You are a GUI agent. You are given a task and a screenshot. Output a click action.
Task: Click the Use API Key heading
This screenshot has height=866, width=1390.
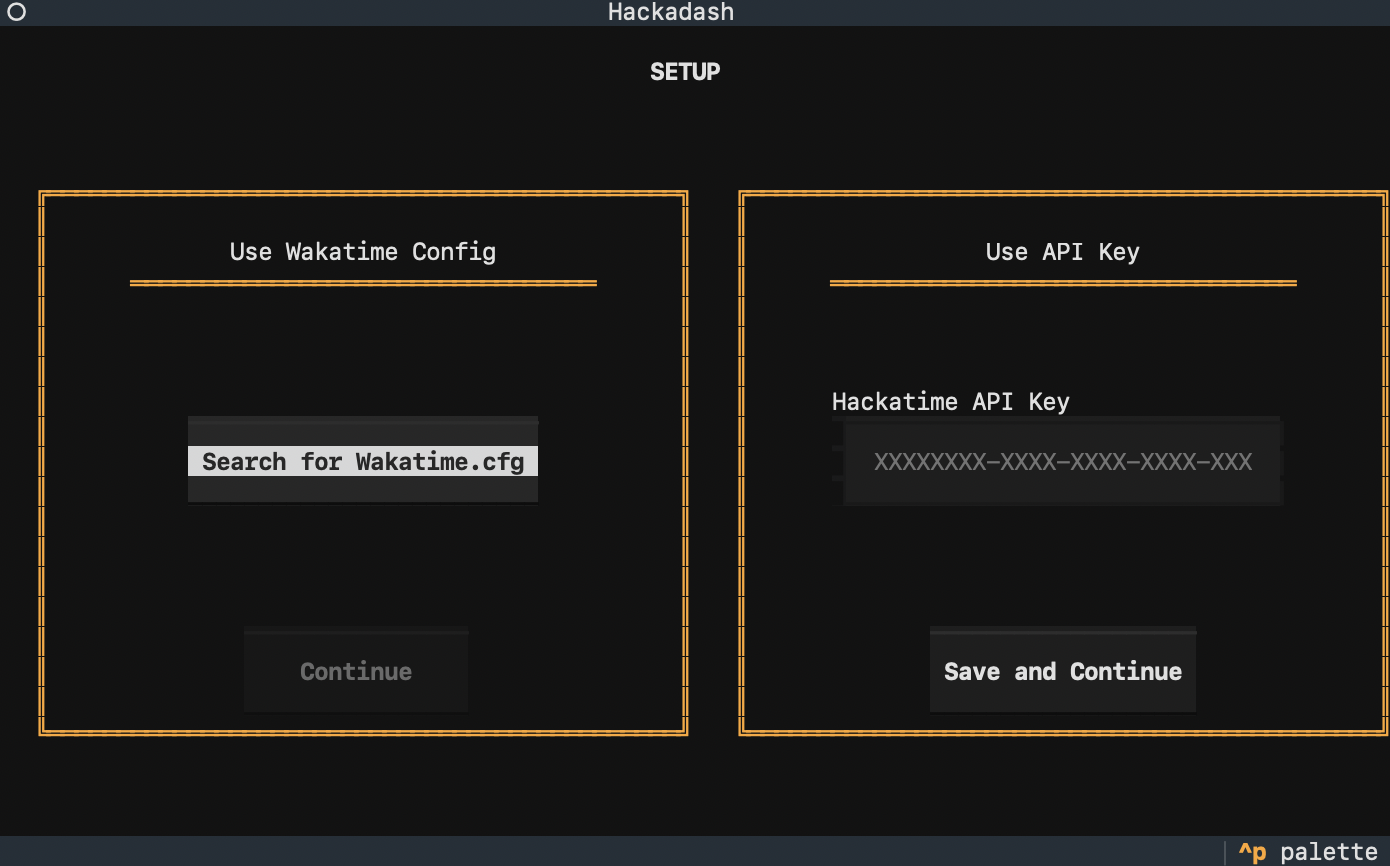click(x=1063, y=252)
